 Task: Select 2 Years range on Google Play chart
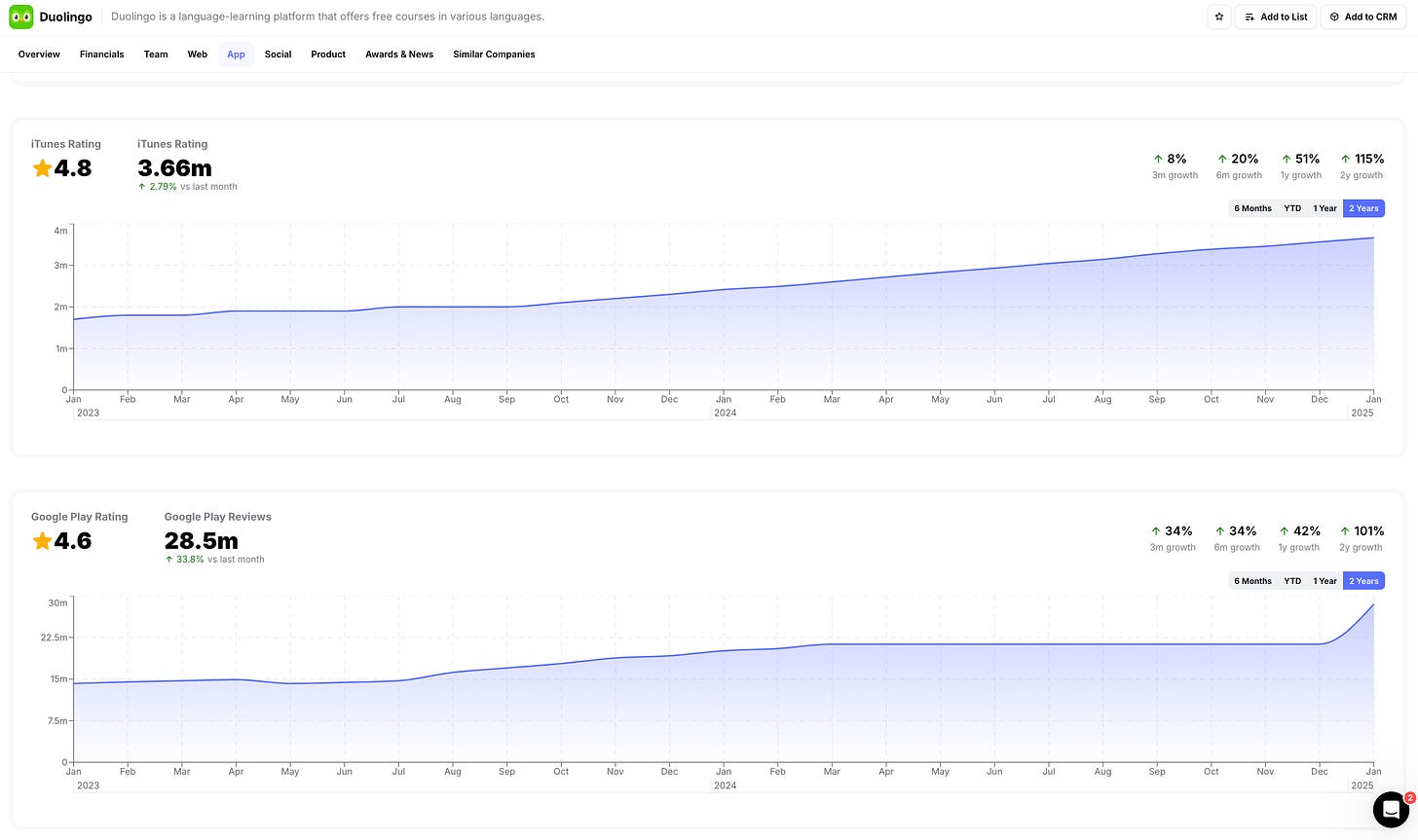[1363, 581]
